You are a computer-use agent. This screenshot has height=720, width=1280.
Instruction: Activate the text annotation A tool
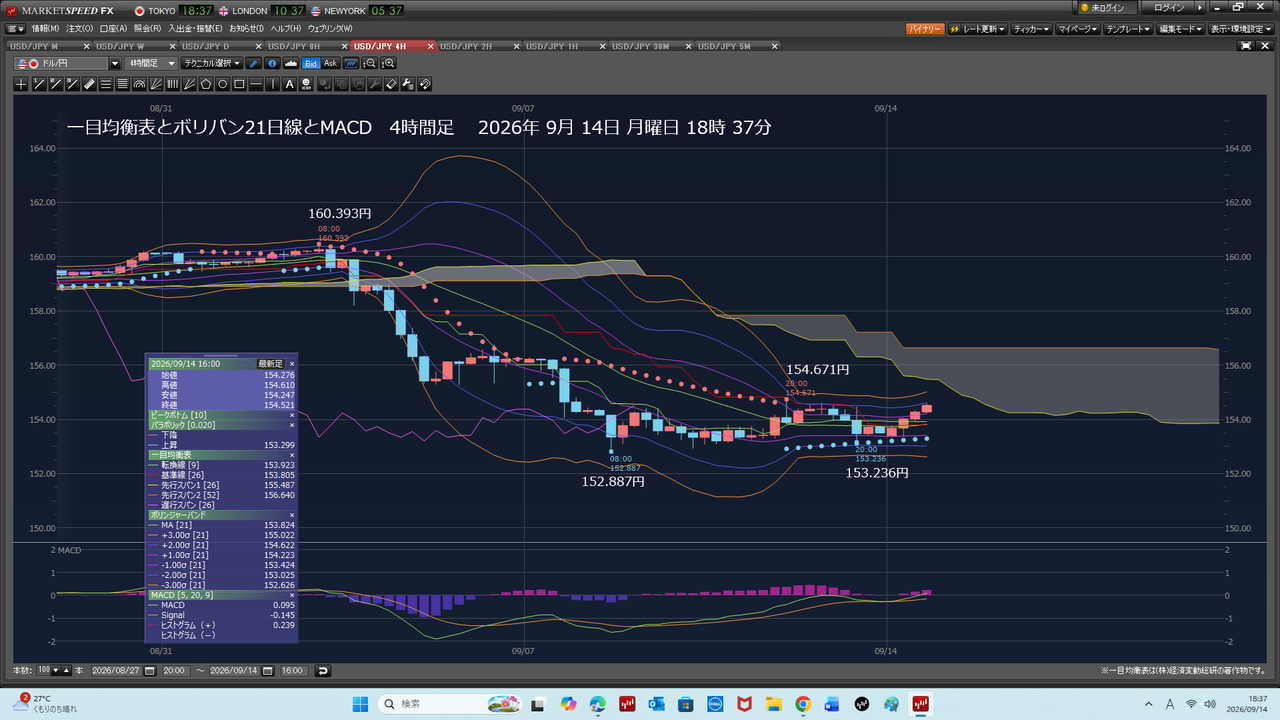pyautogui.click(x=290, y=84)
